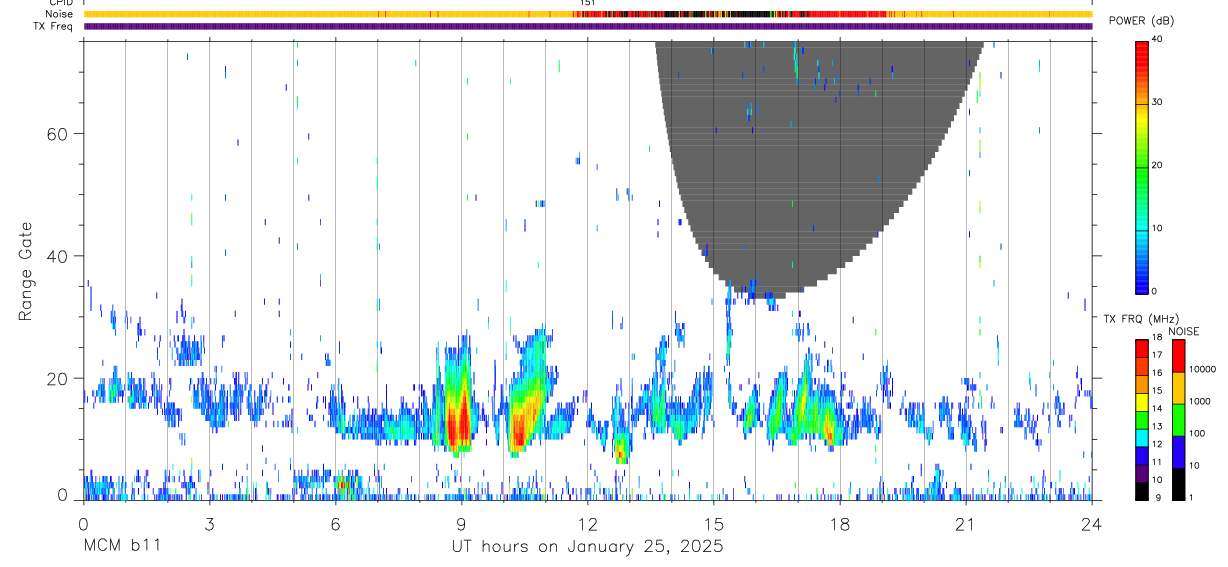Viewport: 1228px width, 567px height.
Task: Click the purple TX Freq strip above the plot
Action: tap(587, 26)
